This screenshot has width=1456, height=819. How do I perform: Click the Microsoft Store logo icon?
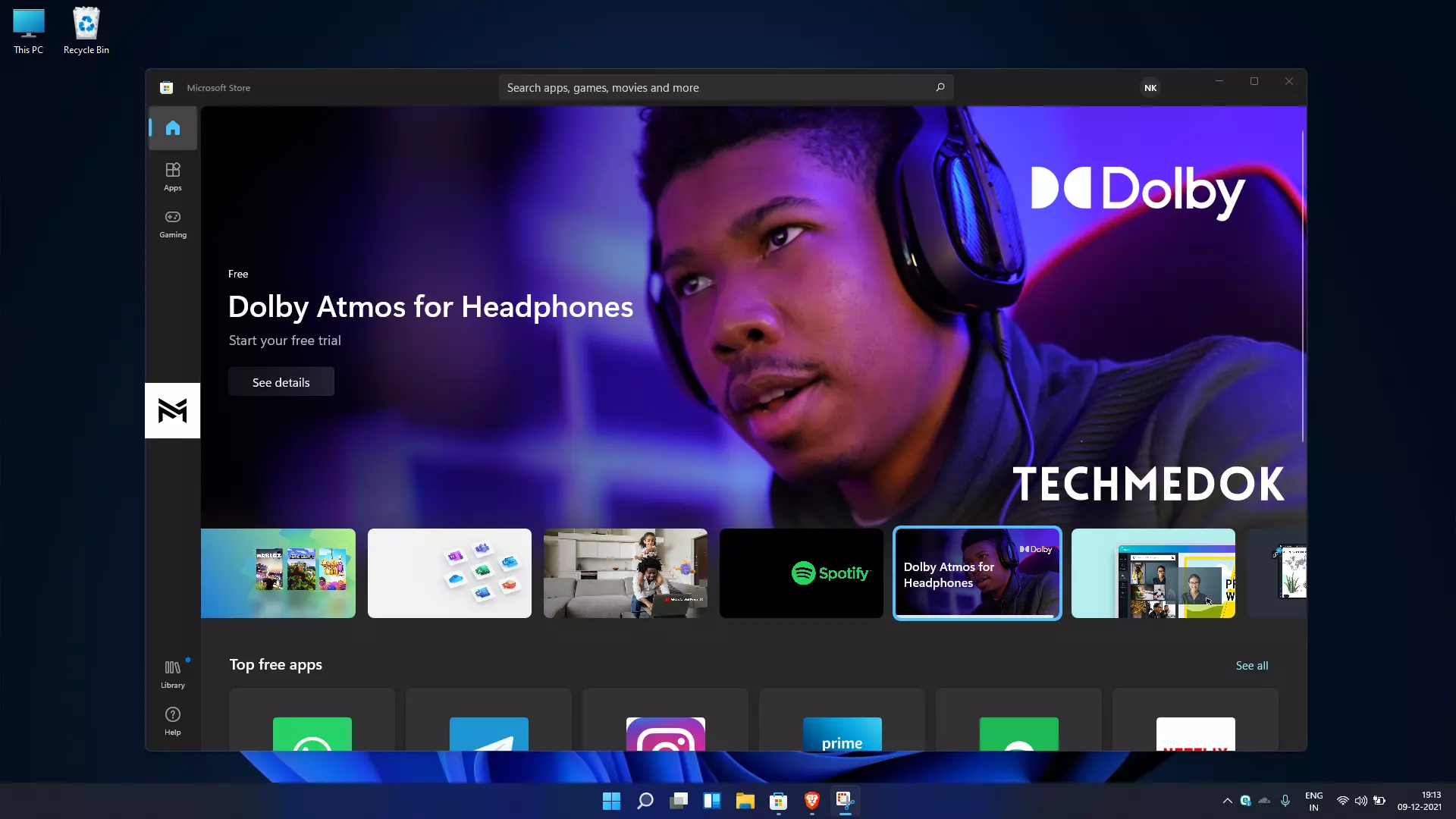tap(166, 88)
